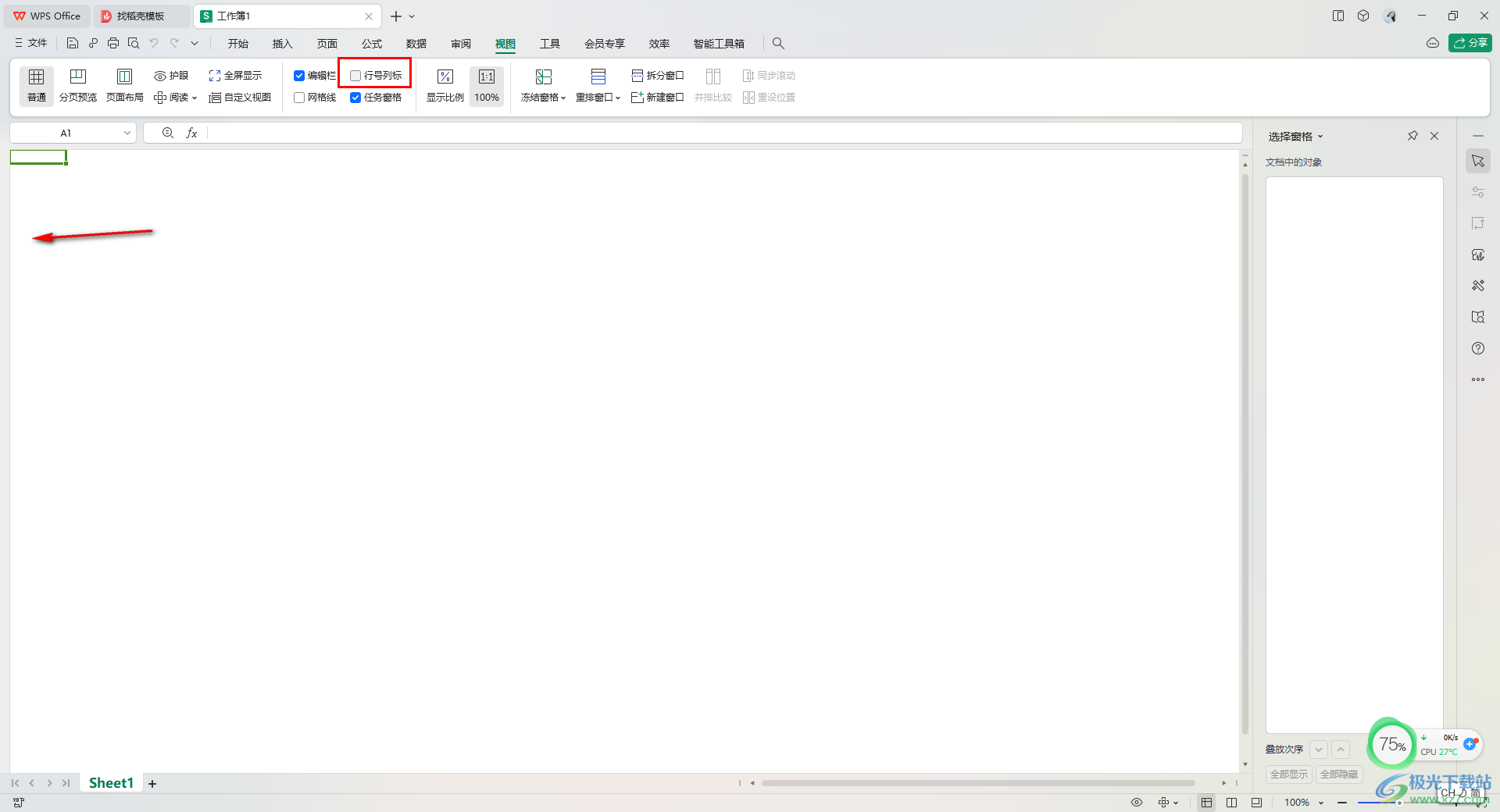Image resolution: width=1500 pixels, height=812 pixels.
Task: Open zoom percentage dropdown in status bar
Action: (x=1321, y=803)
